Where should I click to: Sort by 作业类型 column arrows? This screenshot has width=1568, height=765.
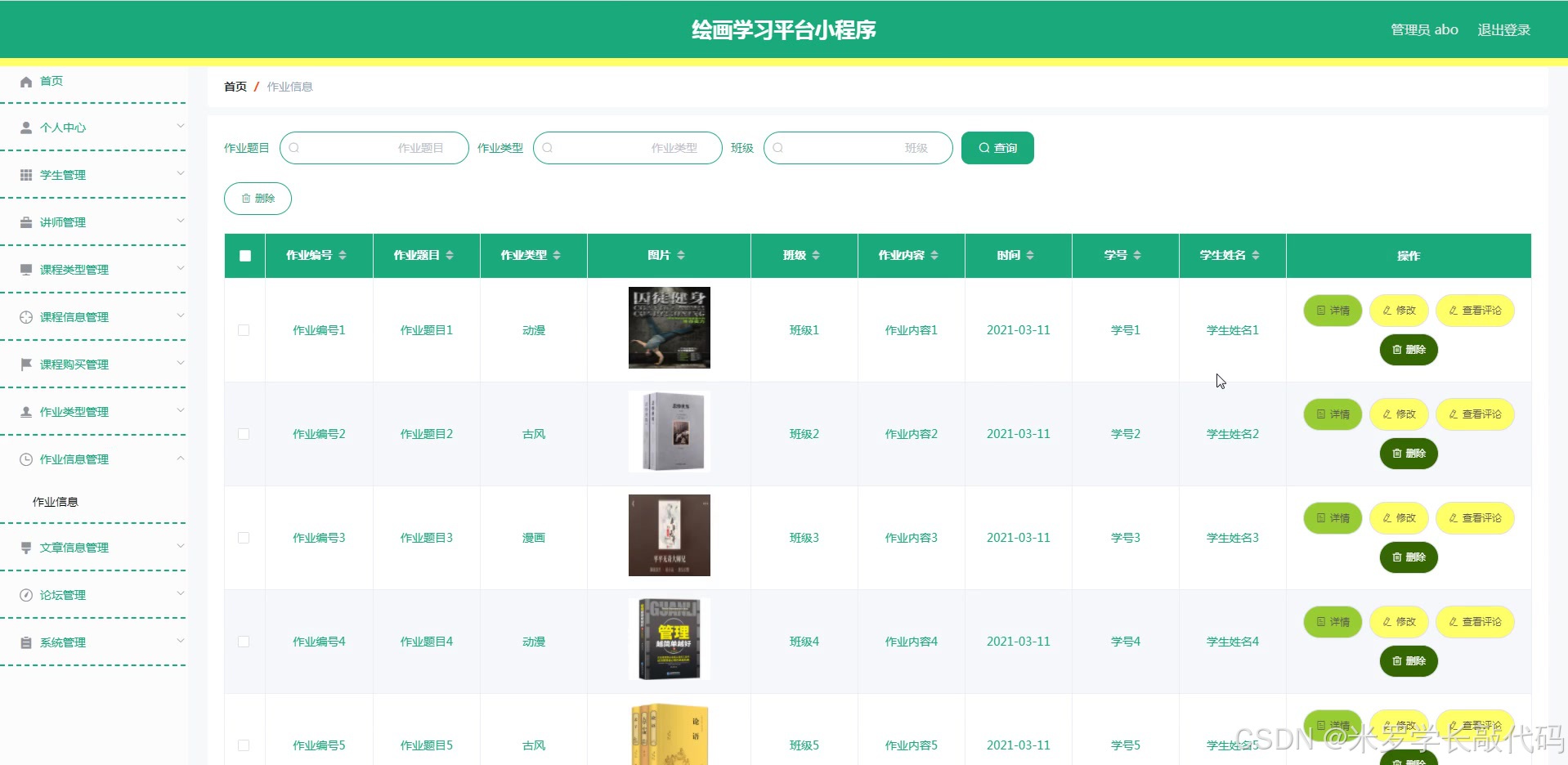click(x=557, y=256)
